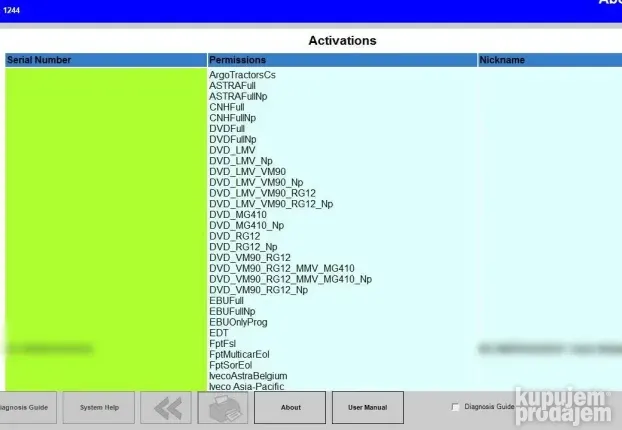Click the Diagnosis Guide button at left
622x430 pixels.
(x=26, y=407)
